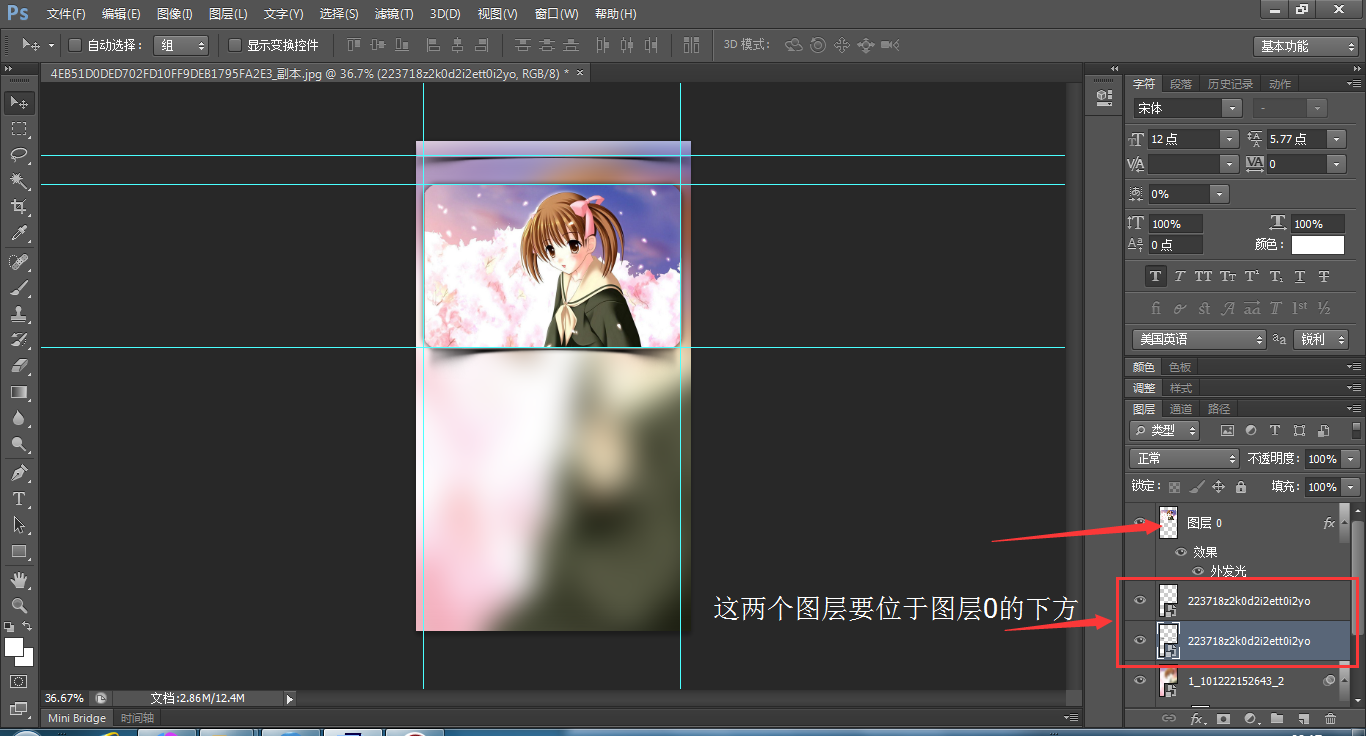1366x736 pixels.
Task: Lock all with padlock icon
Action: click(x=1241, y=487)
